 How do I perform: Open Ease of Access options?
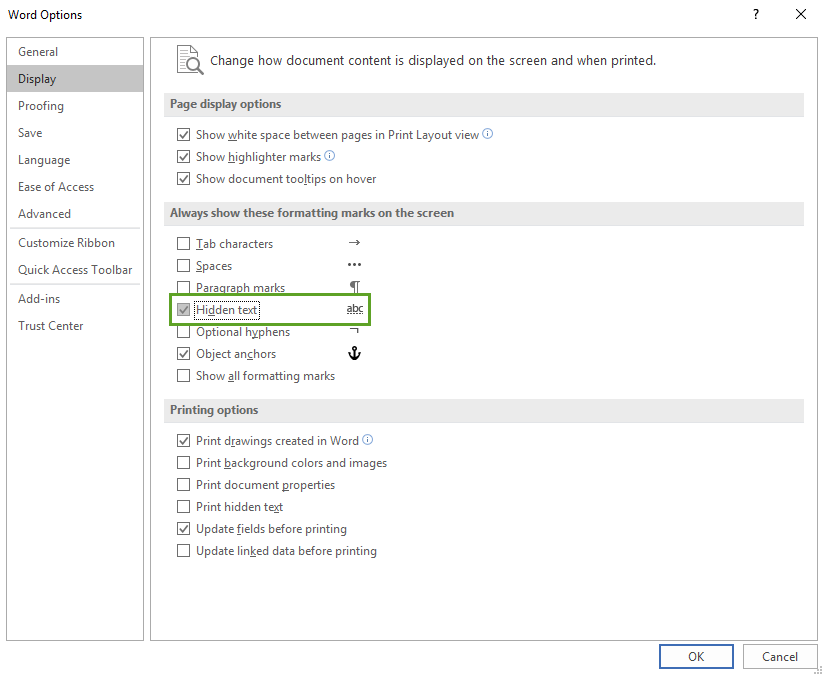pos(75,187)
